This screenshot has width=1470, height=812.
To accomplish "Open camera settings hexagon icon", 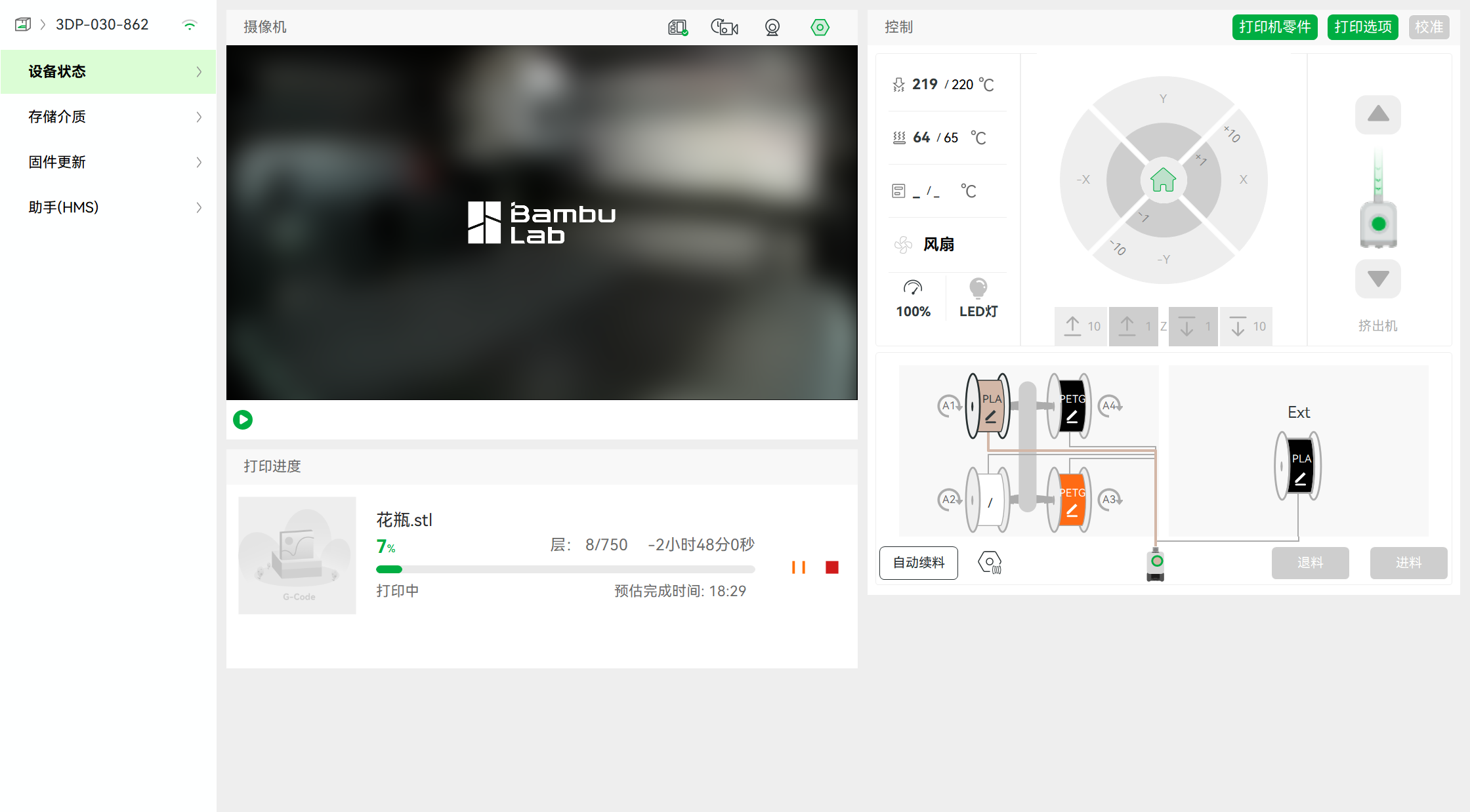I will (820, 28).
